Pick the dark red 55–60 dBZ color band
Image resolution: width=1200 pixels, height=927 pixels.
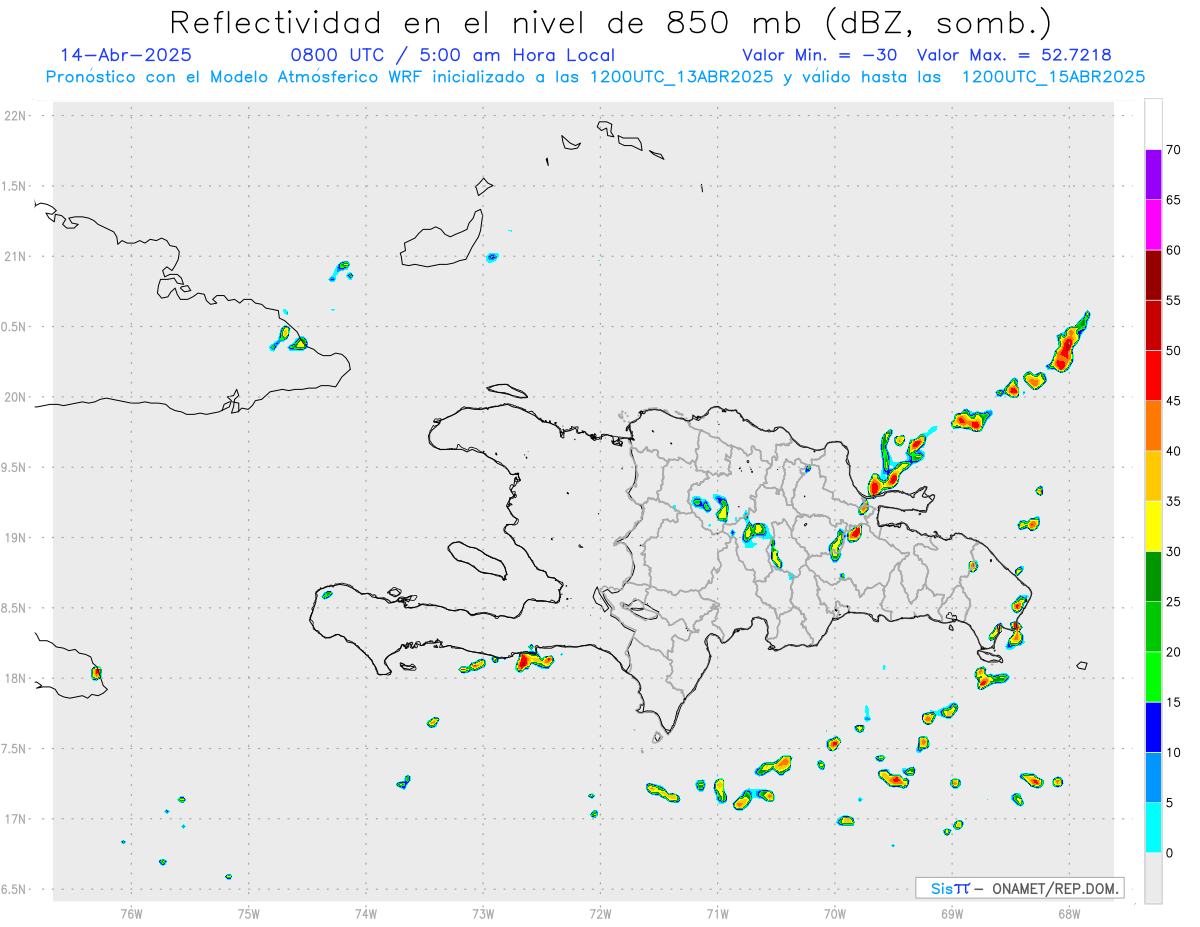coord(1153,275)
